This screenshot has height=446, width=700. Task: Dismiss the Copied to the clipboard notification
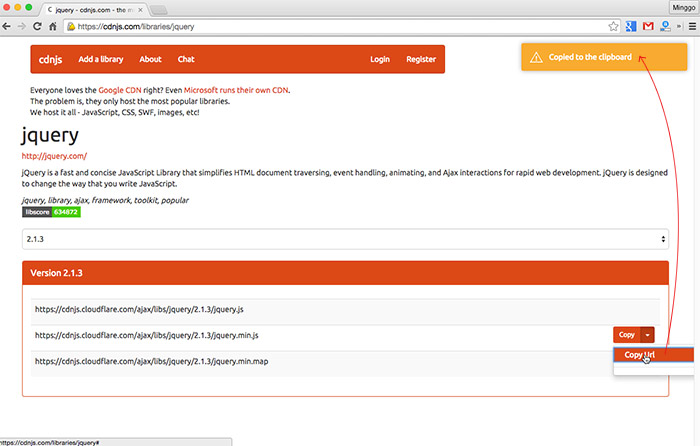click(604, 57)
